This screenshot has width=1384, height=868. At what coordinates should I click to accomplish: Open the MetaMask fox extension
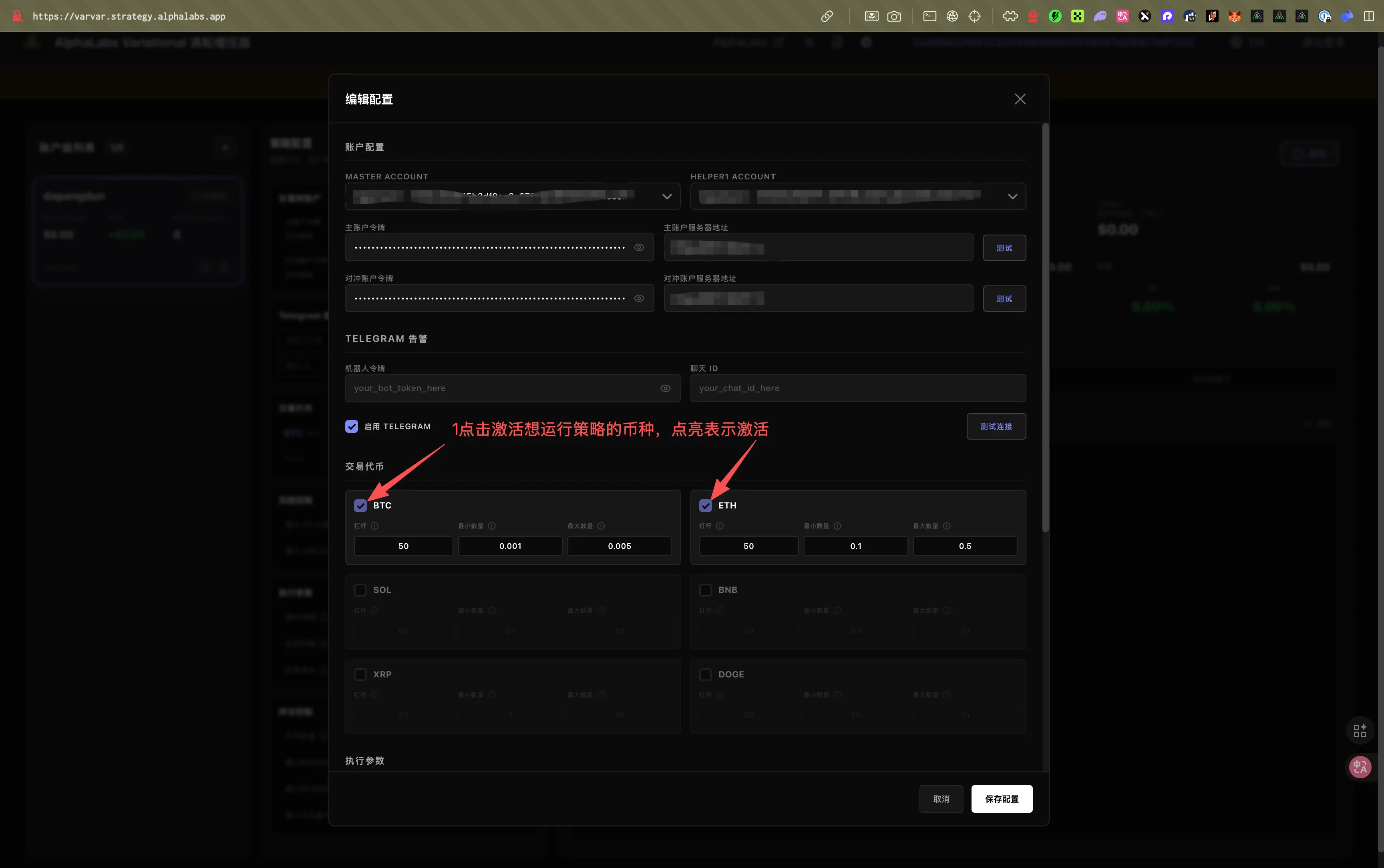1234,16
